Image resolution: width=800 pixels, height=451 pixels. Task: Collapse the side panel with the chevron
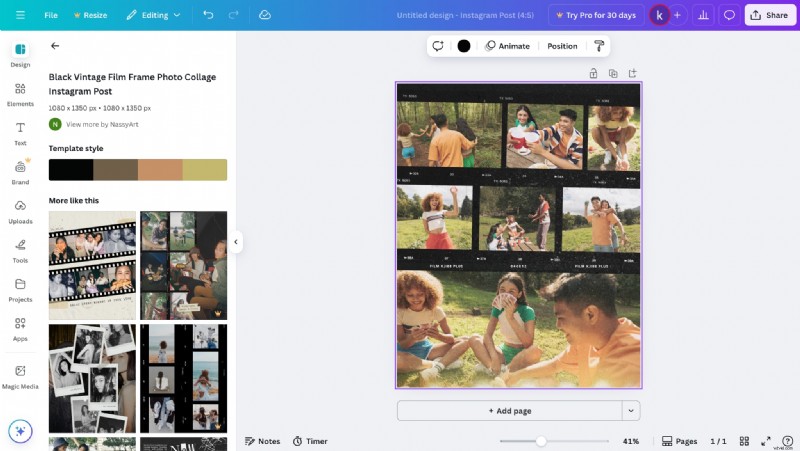pos(236,242)
